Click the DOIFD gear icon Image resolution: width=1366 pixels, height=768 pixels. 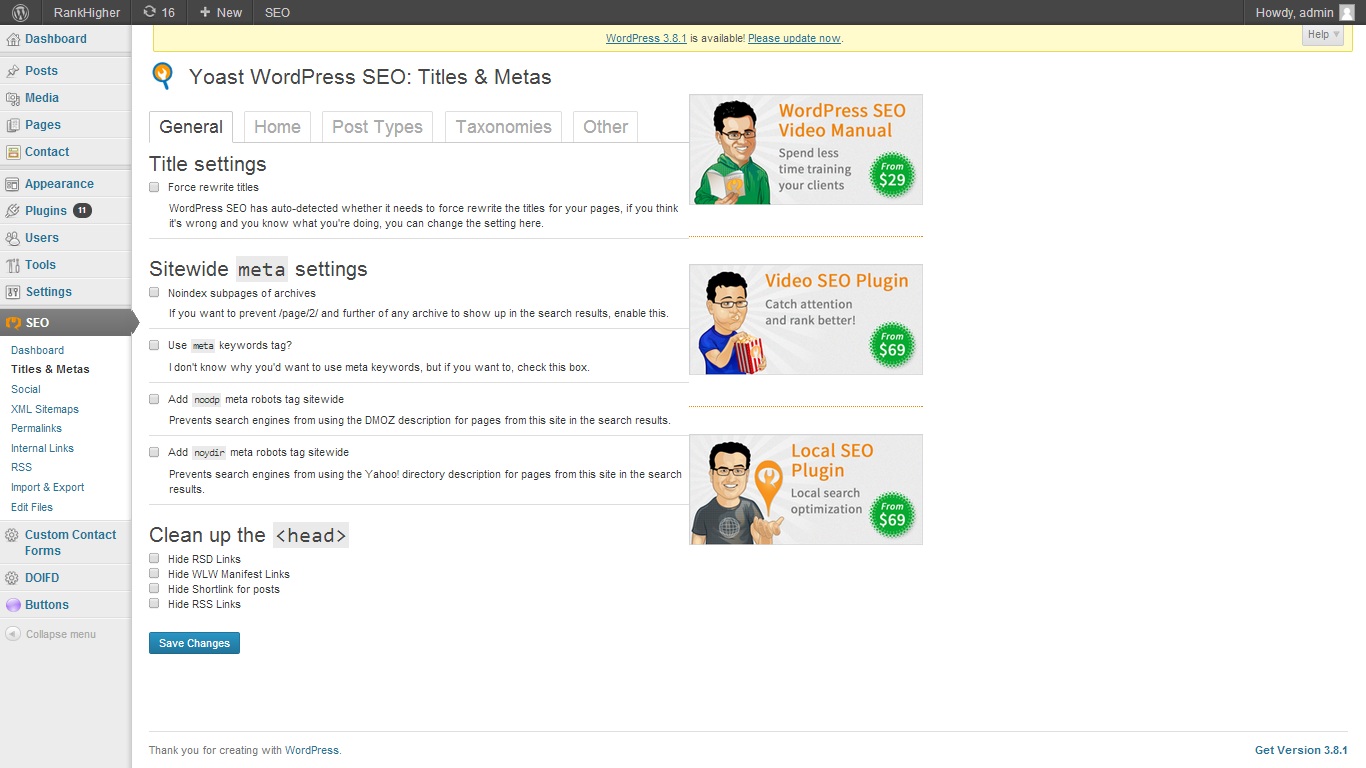[13, 578]
